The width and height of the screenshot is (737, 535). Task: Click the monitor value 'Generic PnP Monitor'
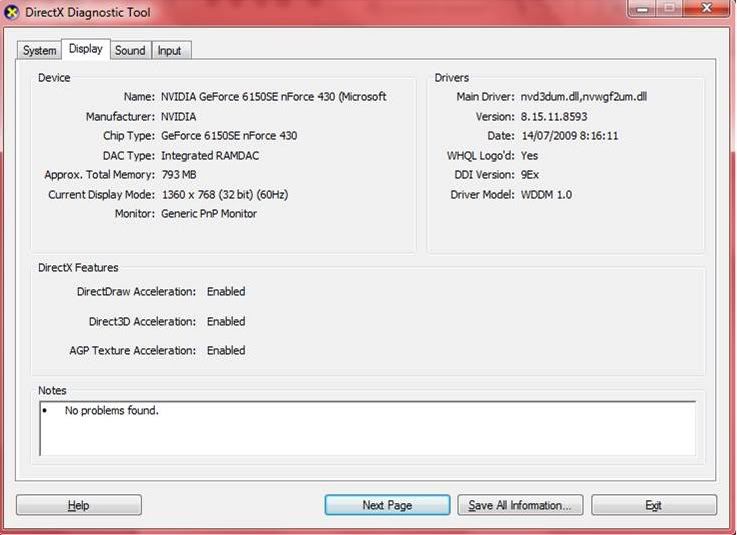coord(209,214)
